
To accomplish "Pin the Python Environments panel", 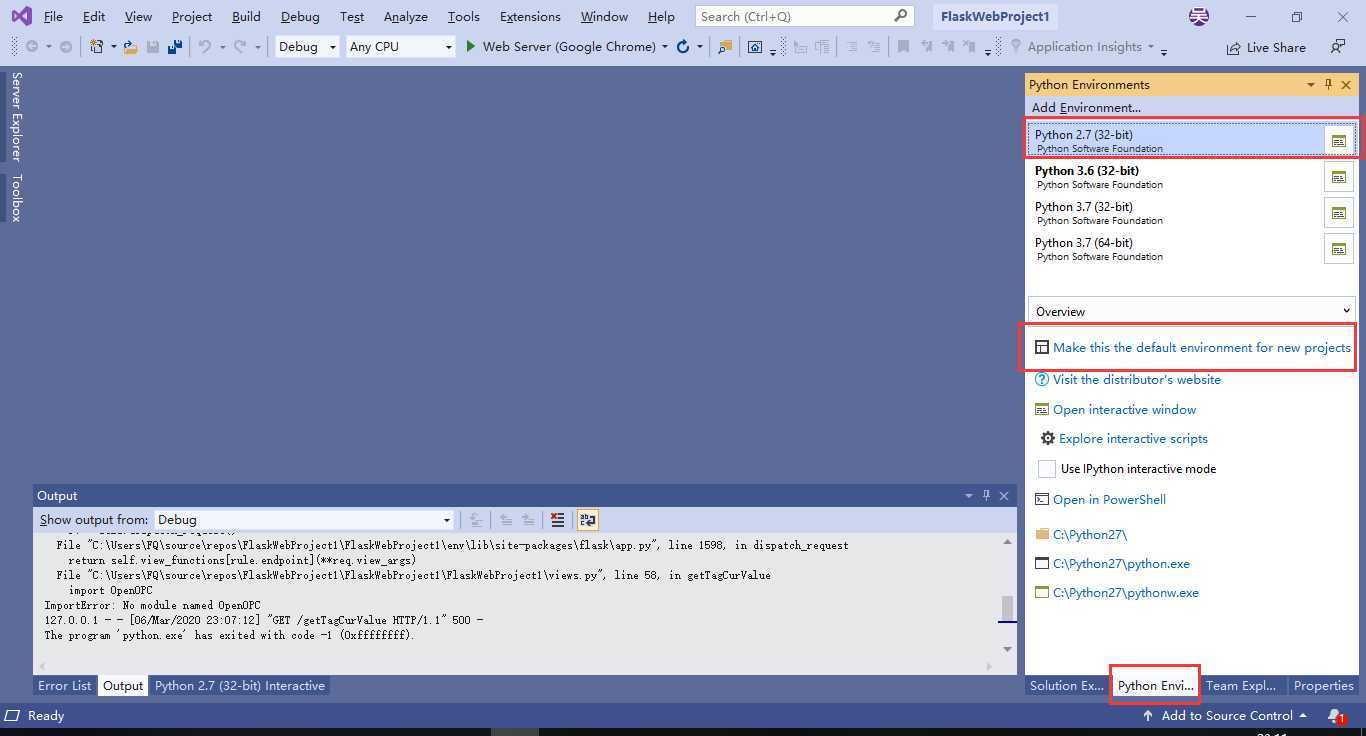I will [x=1328, y=85].
